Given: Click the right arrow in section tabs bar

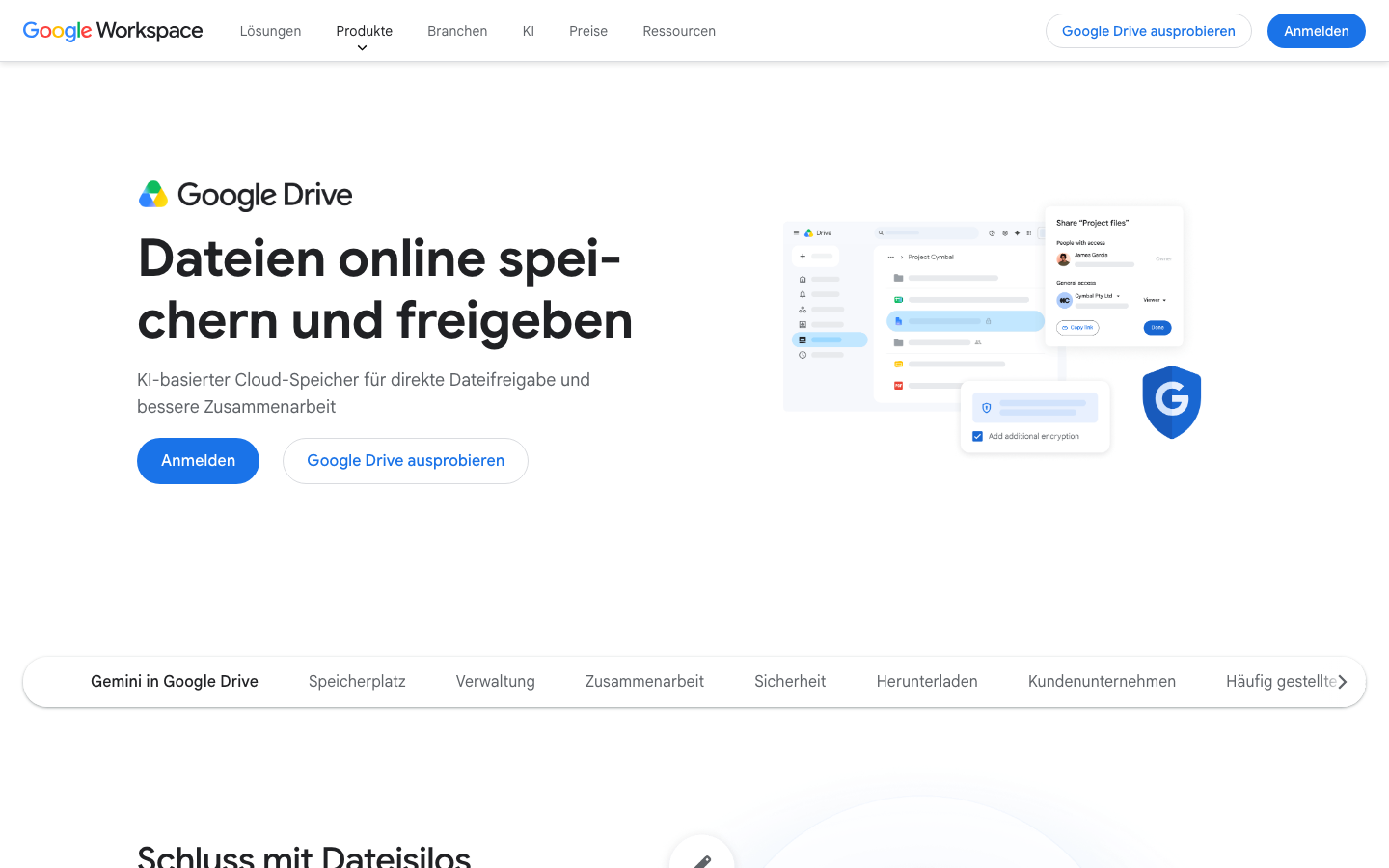Looking at the screenshot, I should (1342, 682).
